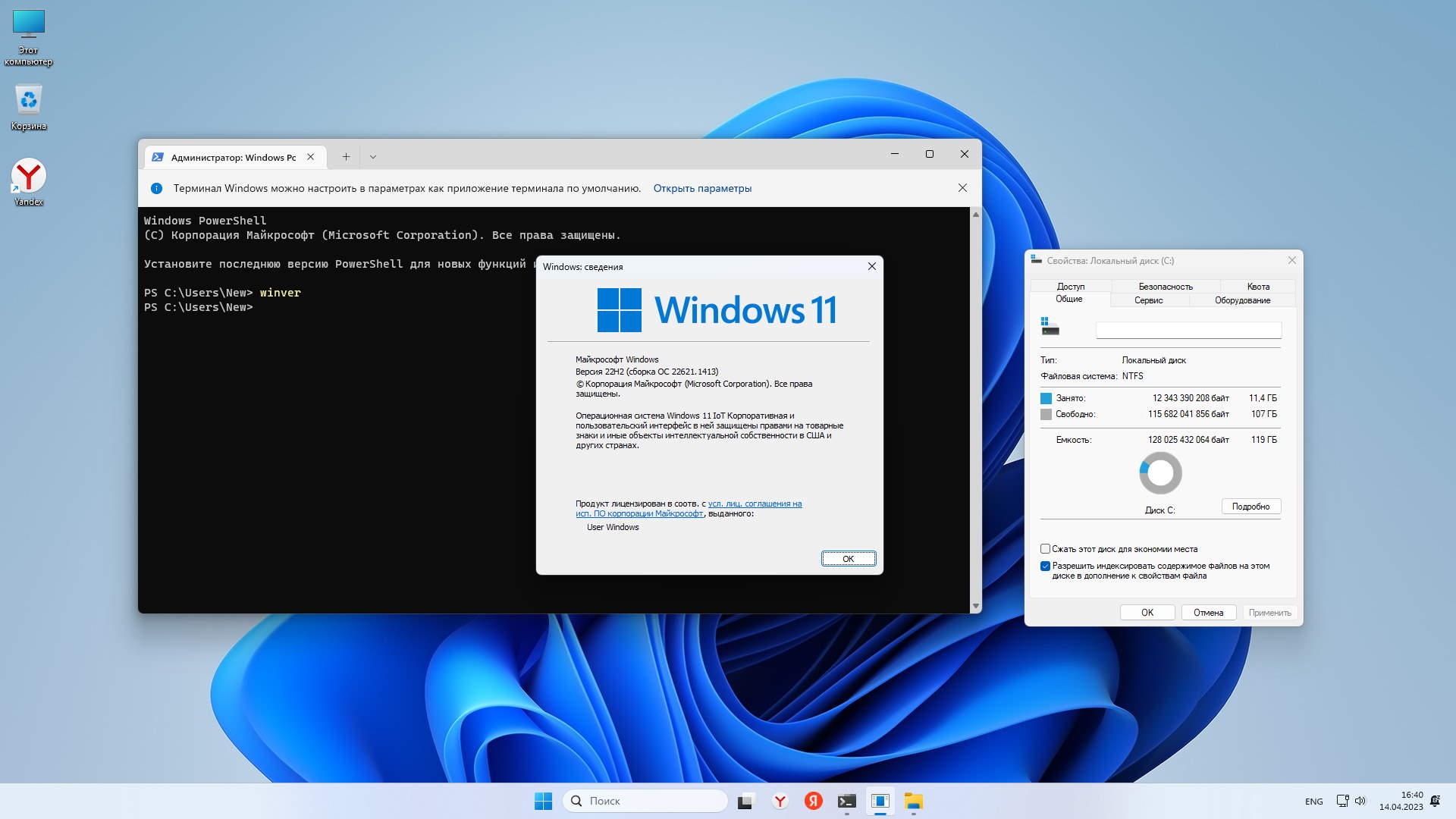Launch Yandex Browser from the taskbar
Screen dimensions: 1456x819
click(x=780, y=801)
